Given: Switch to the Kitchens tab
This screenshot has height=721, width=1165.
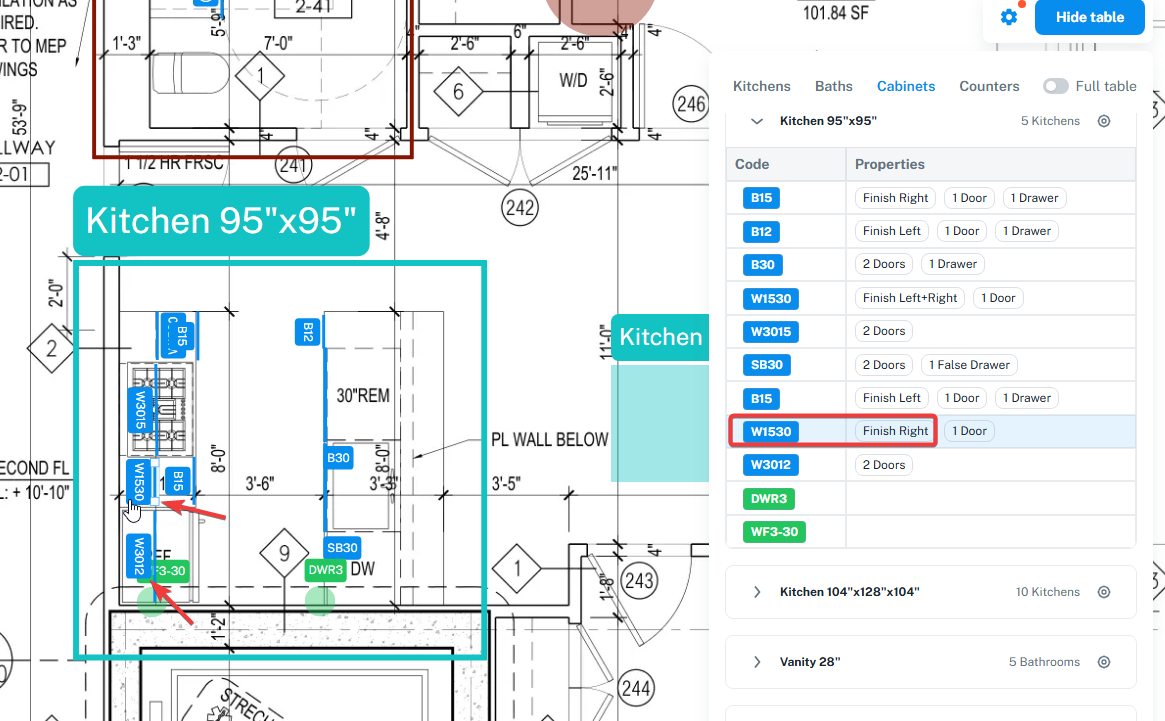Looking at the screenshot, I should point(762,86).
